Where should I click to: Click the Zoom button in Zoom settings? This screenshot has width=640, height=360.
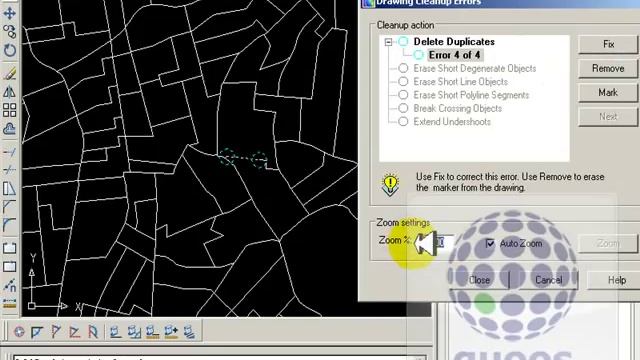(x=608, y=244)
